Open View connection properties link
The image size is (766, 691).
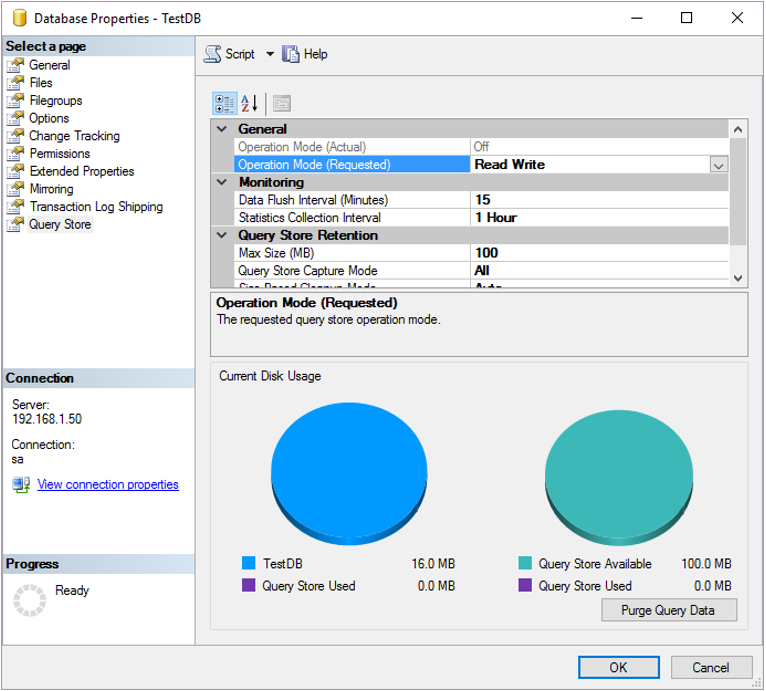coord(108,485)
